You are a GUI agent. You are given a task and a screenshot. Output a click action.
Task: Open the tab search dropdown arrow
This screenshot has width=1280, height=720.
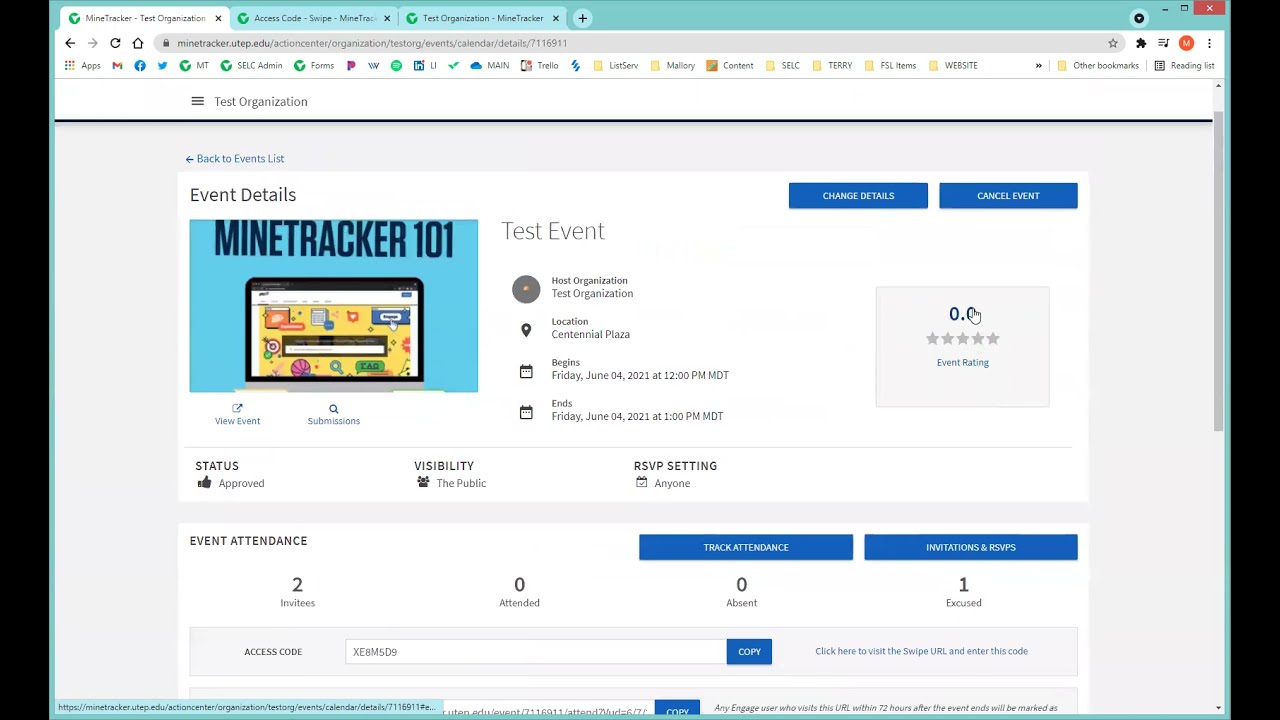tap(1139, 18)
